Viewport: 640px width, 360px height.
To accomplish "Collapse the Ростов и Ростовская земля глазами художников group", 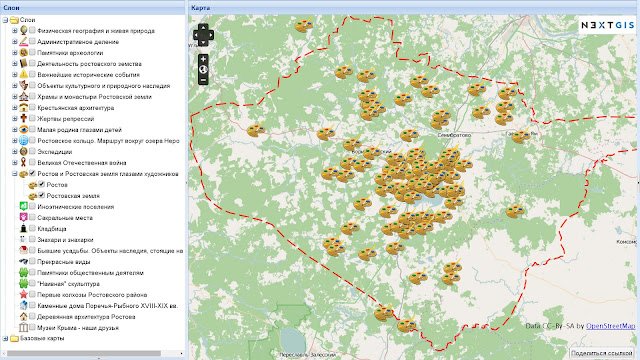I will [15, 174].
